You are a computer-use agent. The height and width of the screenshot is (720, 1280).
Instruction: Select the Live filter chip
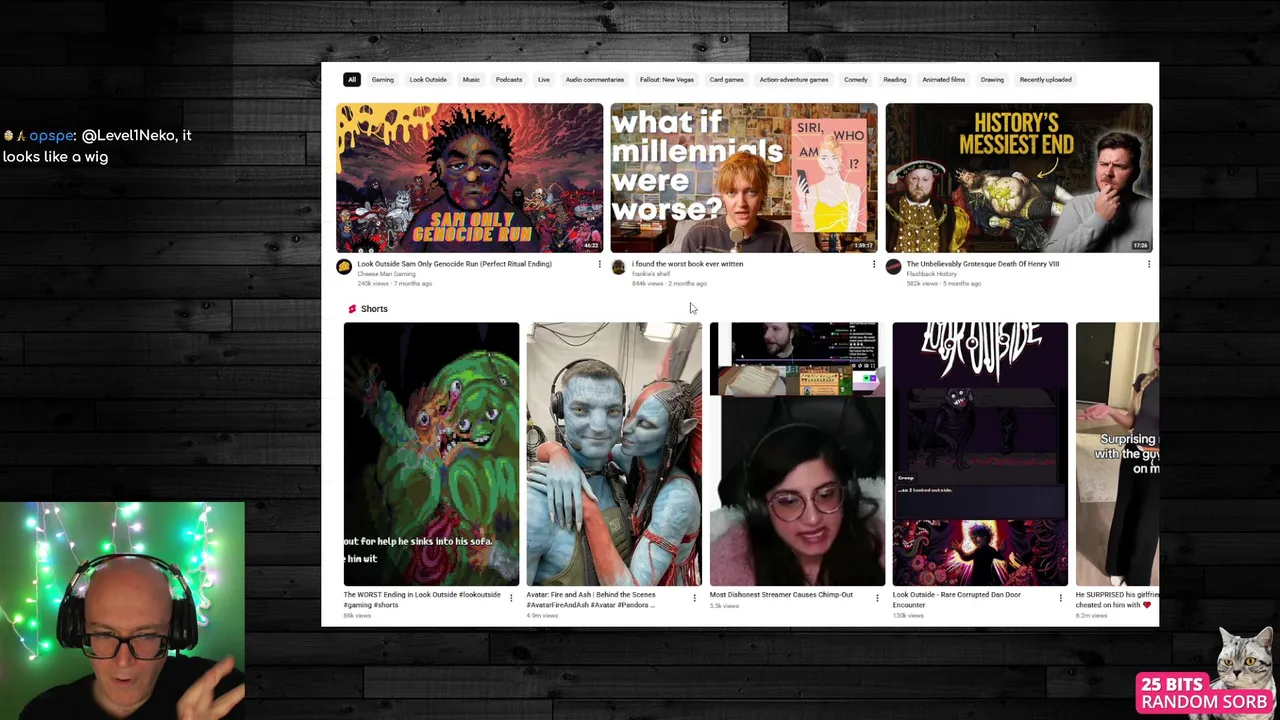[544, 80]
